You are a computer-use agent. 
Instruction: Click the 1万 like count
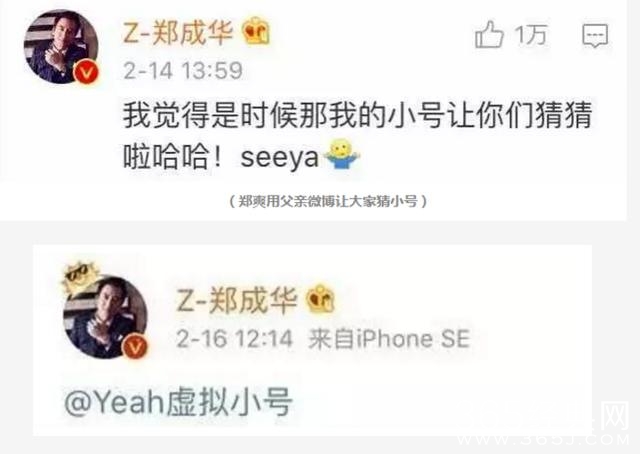click(x=531, y=35)
